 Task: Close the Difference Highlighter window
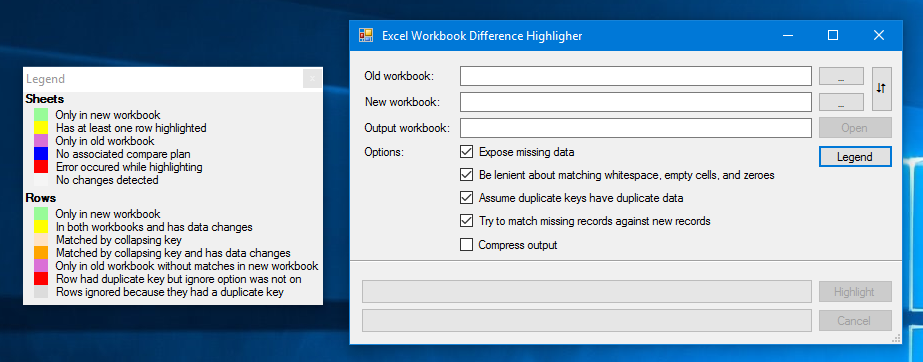(x=879, y=35)
